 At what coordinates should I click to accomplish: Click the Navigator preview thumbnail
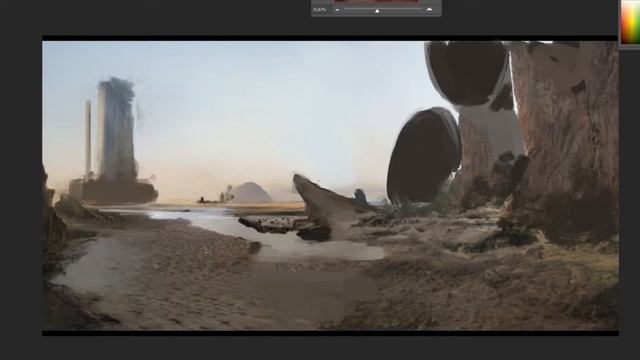[376, 1]
